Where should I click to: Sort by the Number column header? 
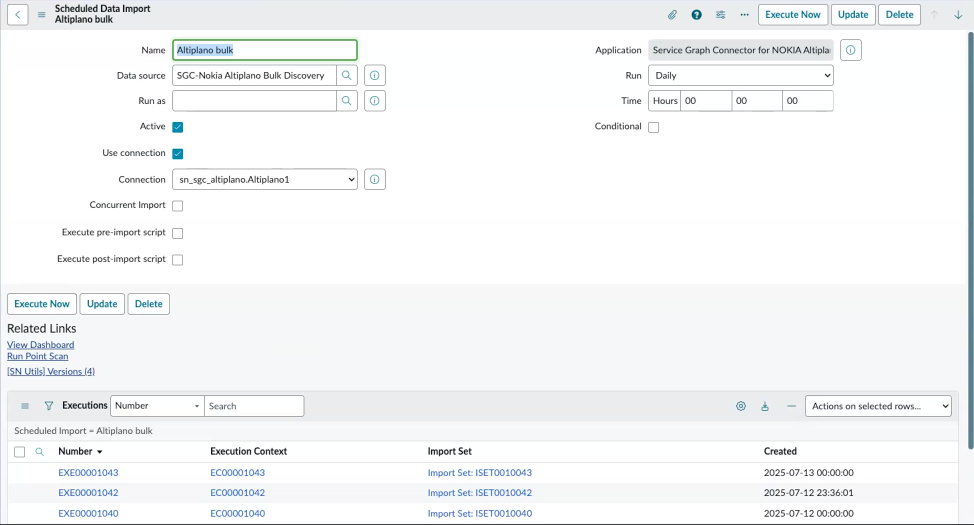[75, 451]
